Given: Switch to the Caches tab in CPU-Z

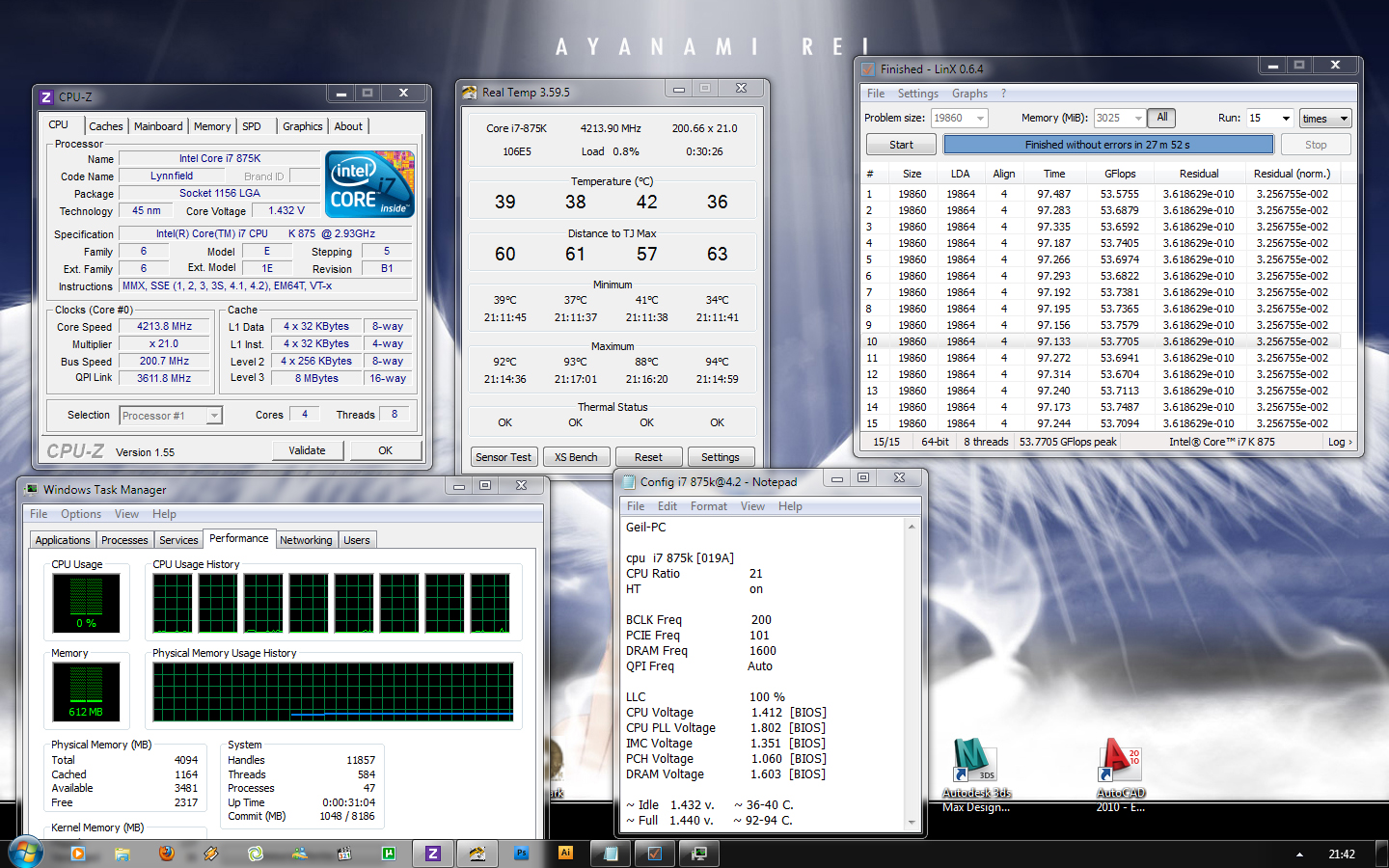Looking at the screenshot, I should tap(106, 126).
